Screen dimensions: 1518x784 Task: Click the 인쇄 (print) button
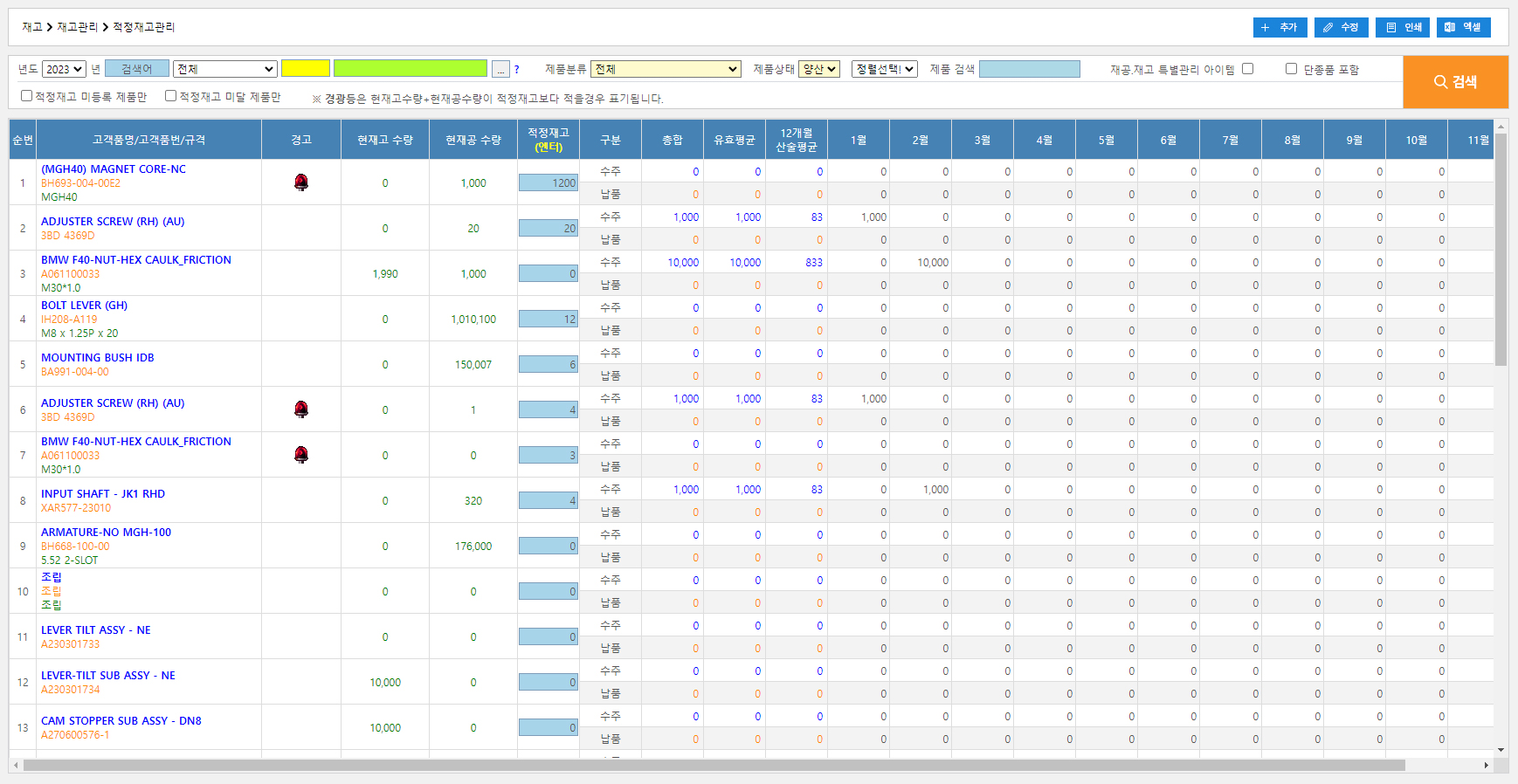pyautogui.click(x=1402, y=27)
